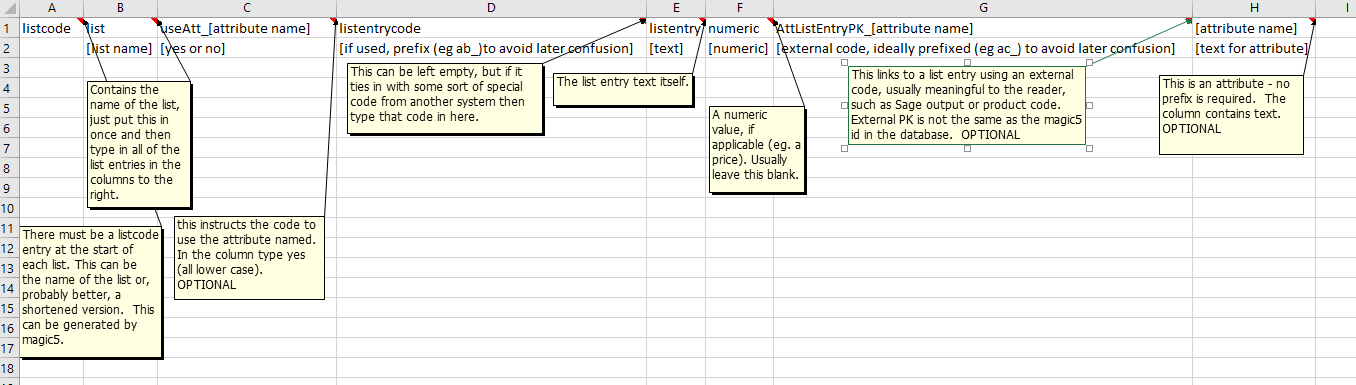Click '[external code, ideally prefixed' cell
Image resolution: width=1356 pixels, height=385 pixels.
[983, 48]
